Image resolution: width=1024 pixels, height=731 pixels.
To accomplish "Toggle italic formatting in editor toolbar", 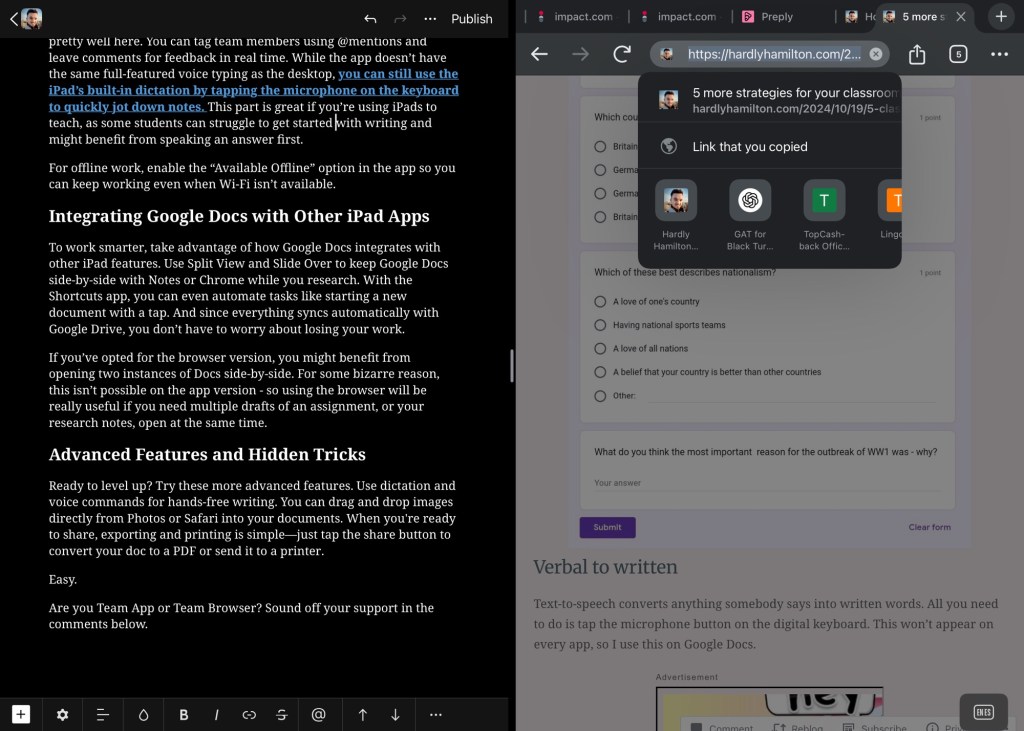I will pyautogui.click(x=217, y=714).
